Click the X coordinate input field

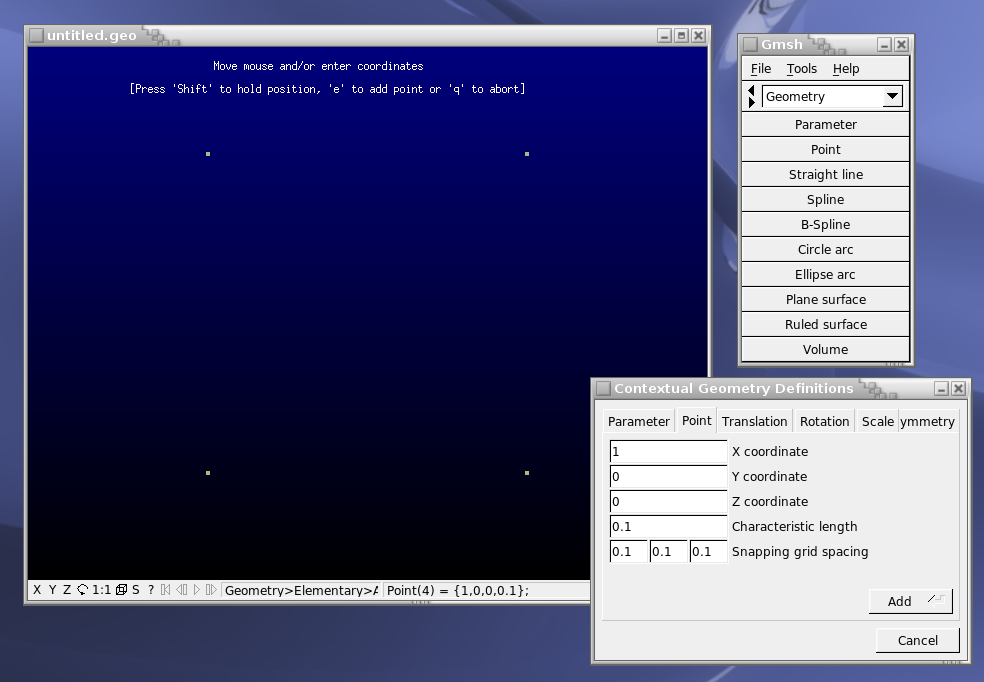click(668, 452)
